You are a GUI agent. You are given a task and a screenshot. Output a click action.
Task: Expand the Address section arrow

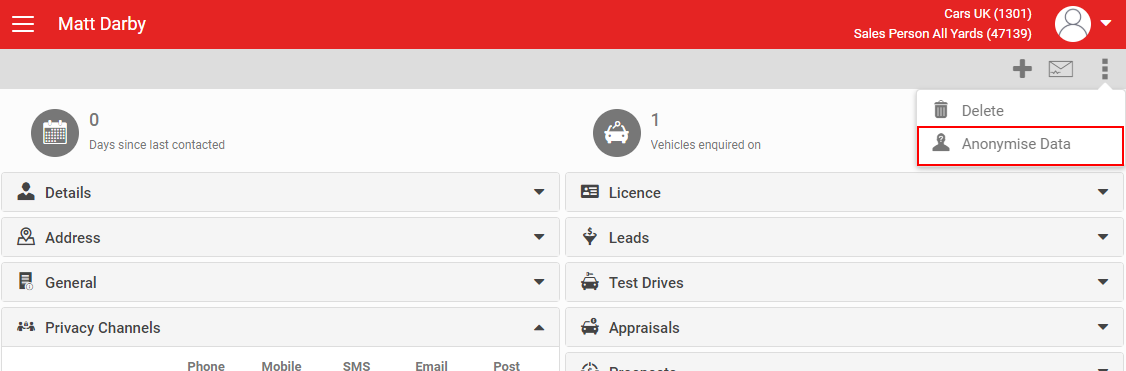point(539,237)
